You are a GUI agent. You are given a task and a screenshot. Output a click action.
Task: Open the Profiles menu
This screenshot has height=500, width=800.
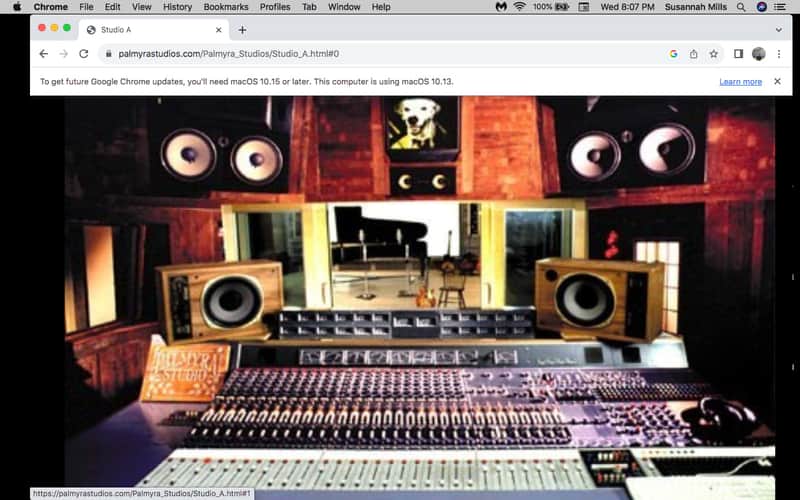pos(275,7)
